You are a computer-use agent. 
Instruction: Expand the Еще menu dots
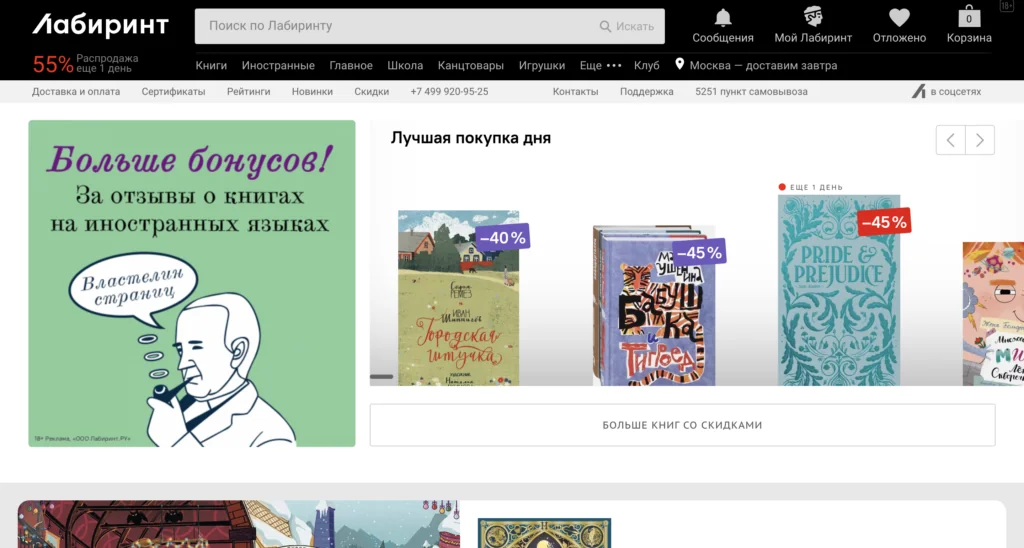(x=614, y=65)
